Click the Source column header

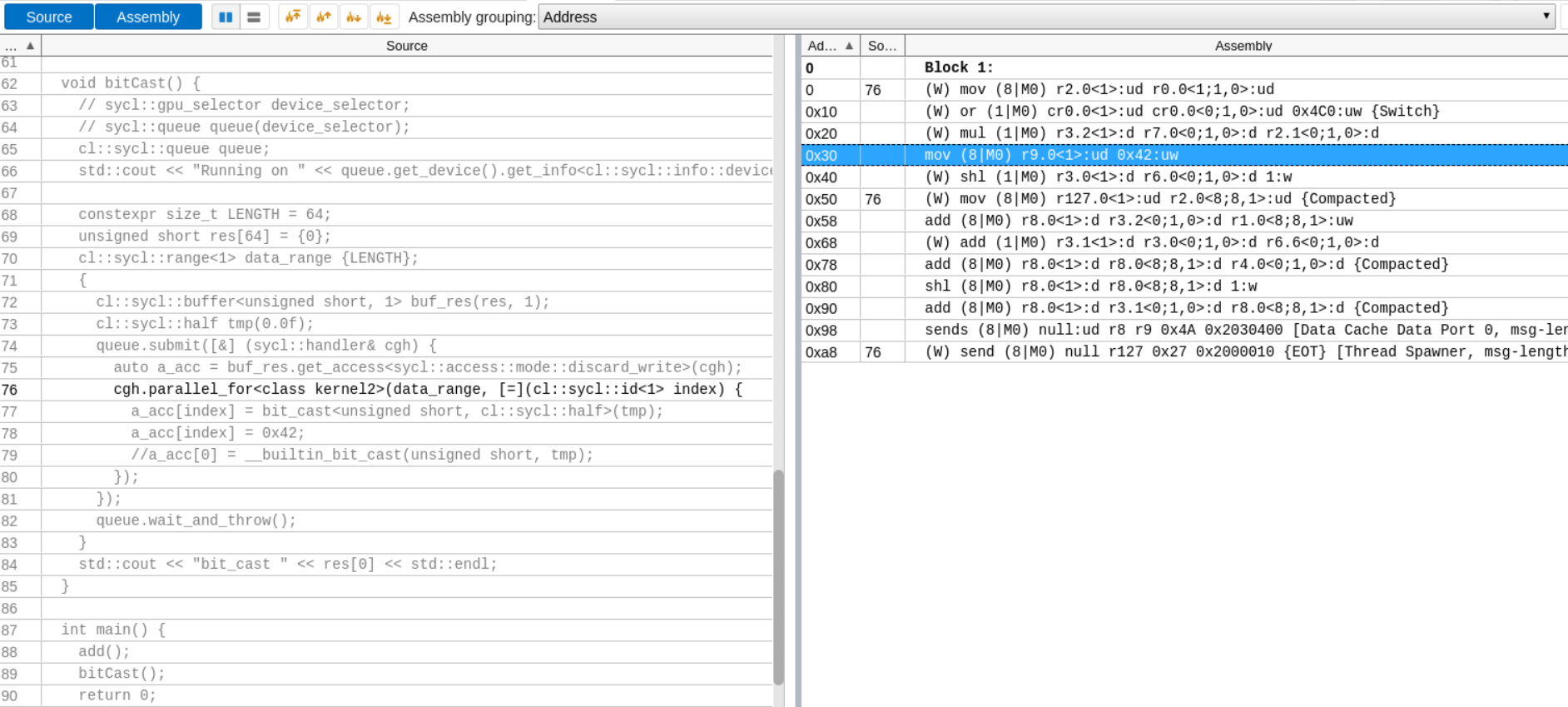pos(407,46)
